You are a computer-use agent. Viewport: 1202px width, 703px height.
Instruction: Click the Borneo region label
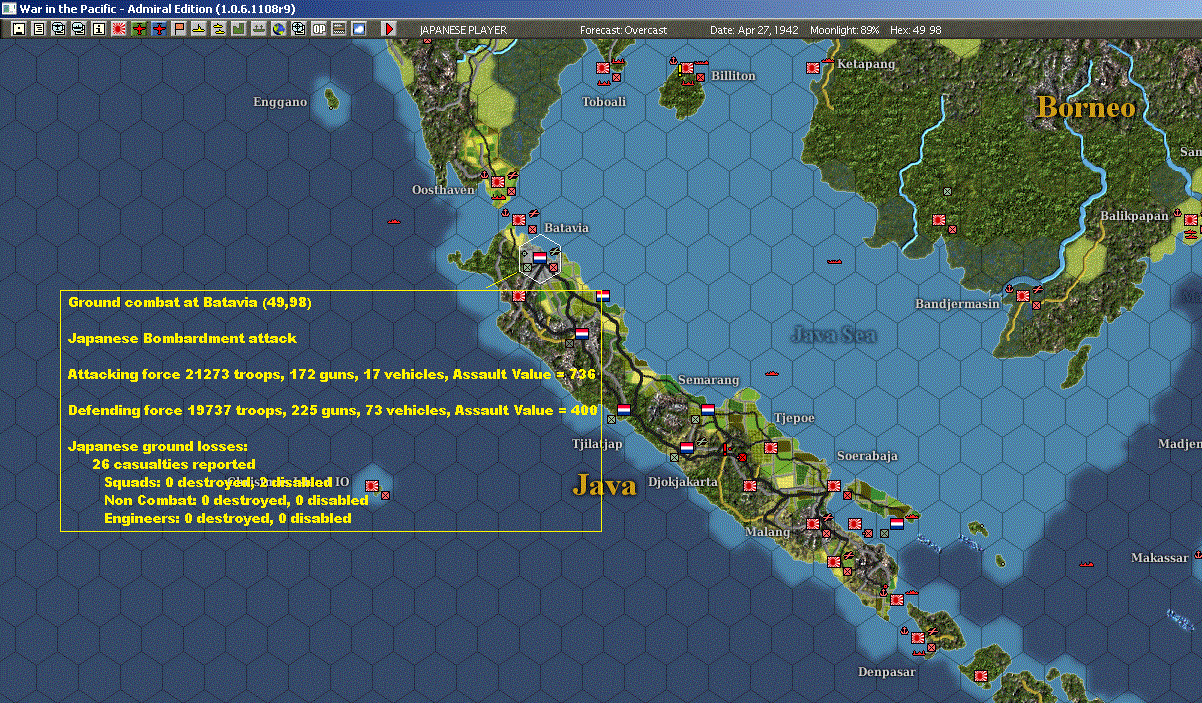pyautogui.click(x=1085, y=107)
